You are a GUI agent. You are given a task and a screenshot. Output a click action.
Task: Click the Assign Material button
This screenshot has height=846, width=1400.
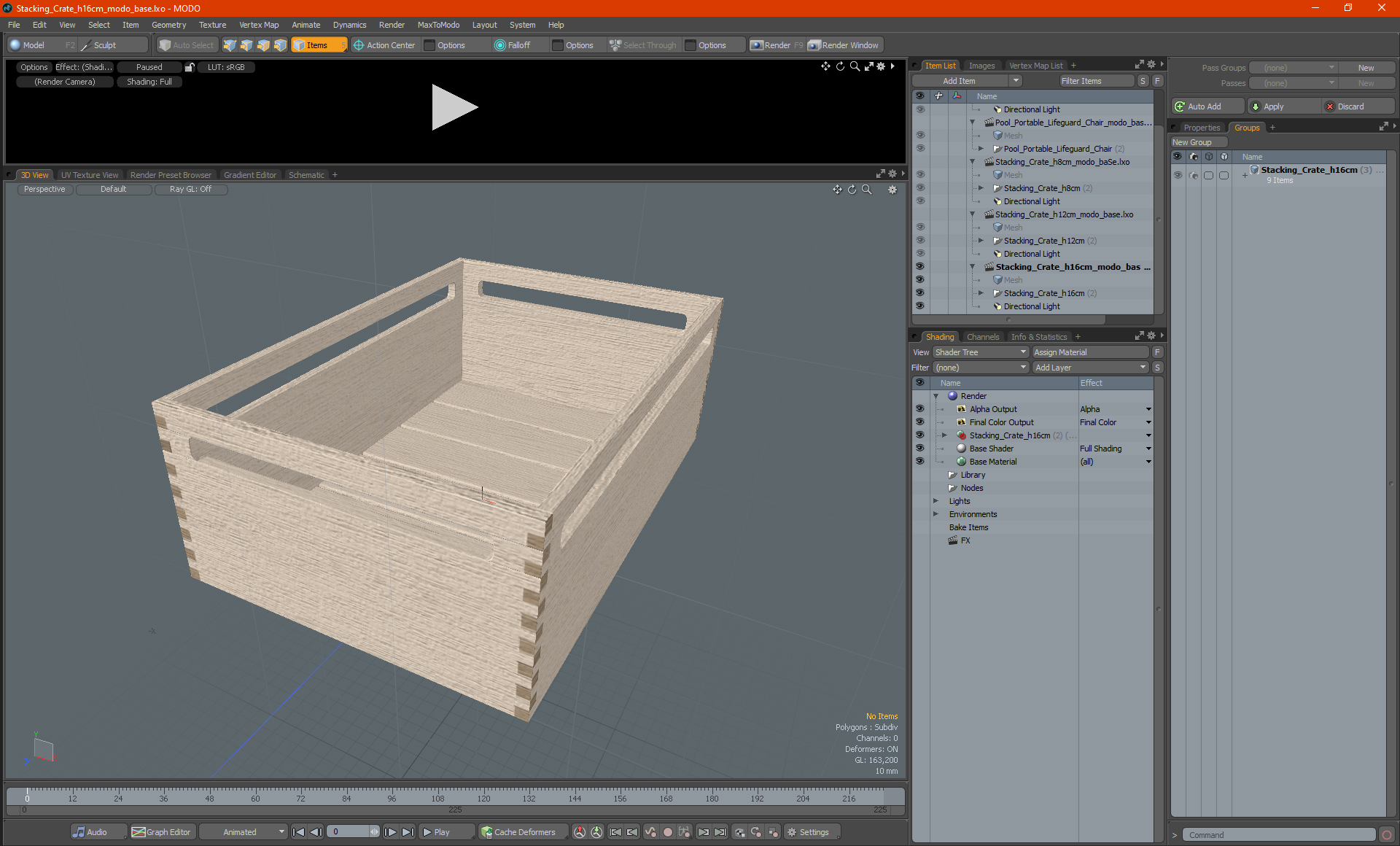point(1090,352)
